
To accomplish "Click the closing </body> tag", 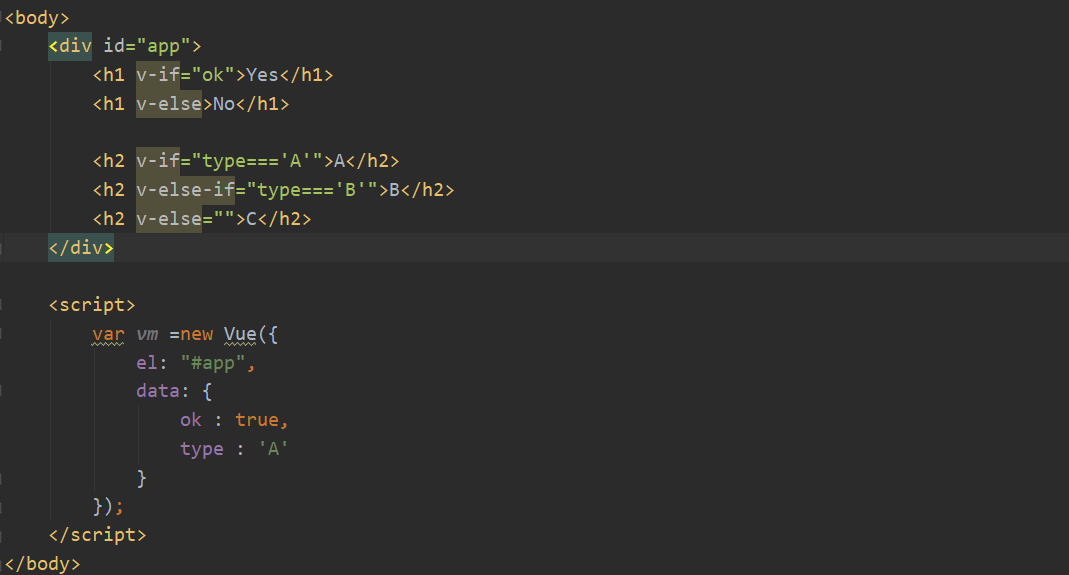I will tap(42, 564).
